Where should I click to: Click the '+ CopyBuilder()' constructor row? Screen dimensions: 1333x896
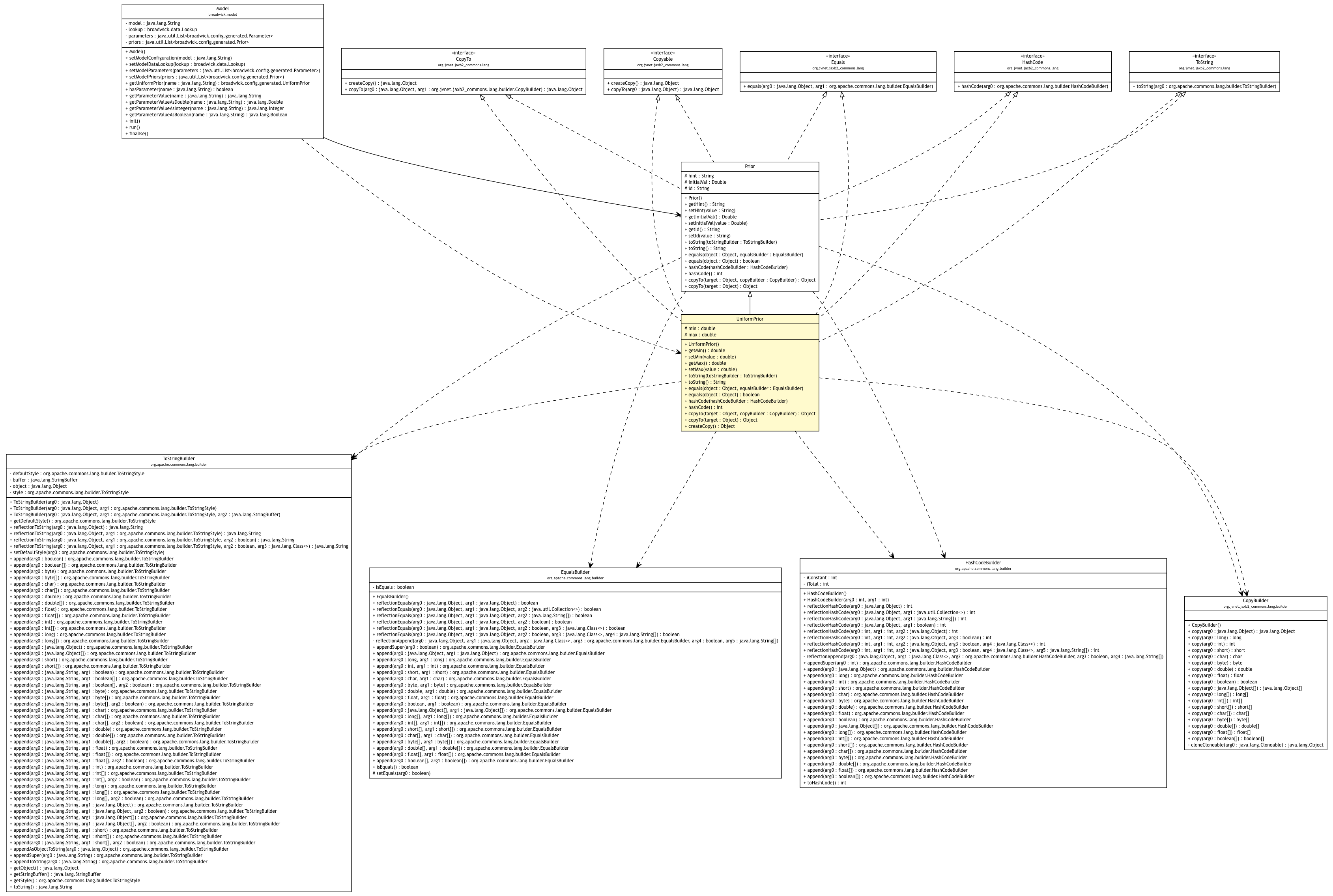(x=1204, y=625)
